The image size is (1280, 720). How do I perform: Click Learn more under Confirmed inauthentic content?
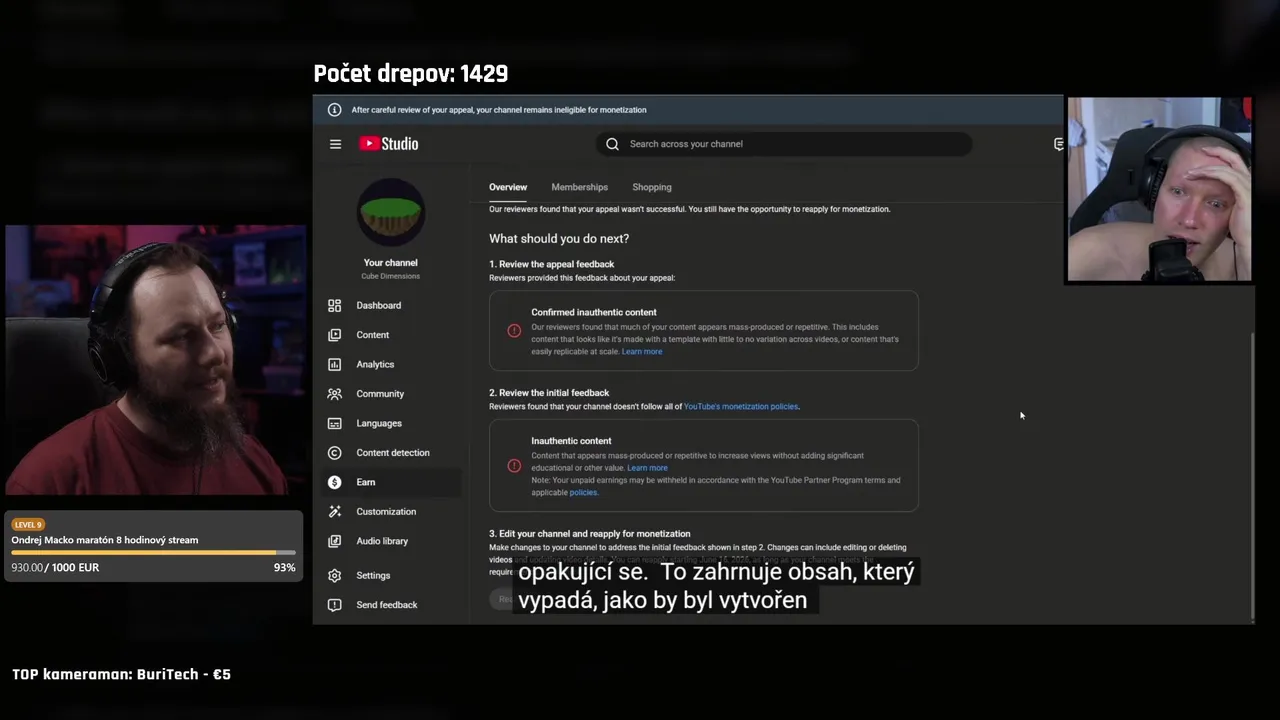pos(642,352)
